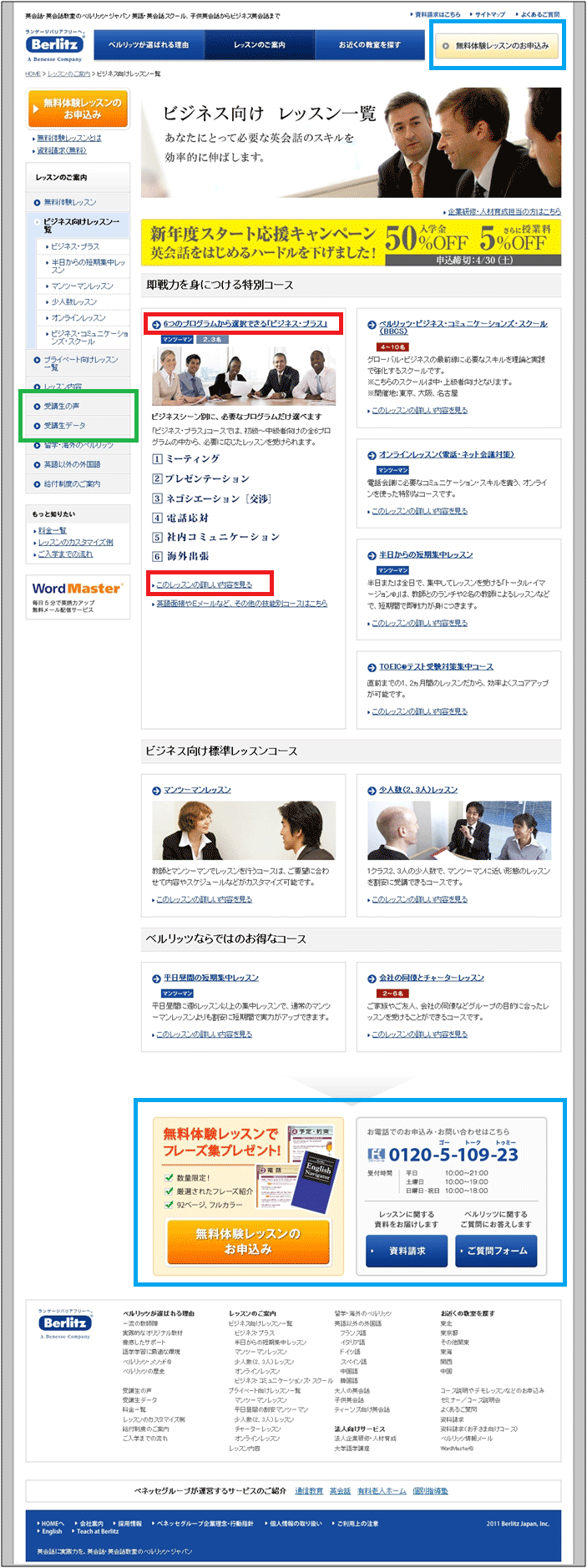Select お近くの教室を探す in the top navigation
This screenshot has width=587, height=1568.
click(370, 45)
